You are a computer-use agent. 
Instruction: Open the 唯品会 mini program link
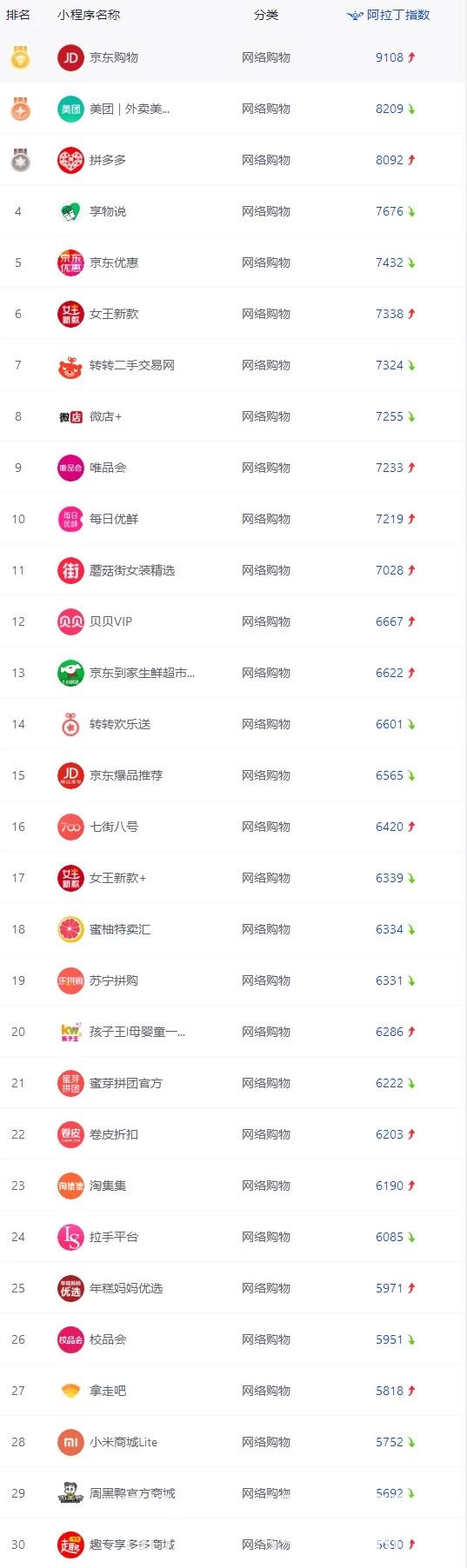(x=108, y=468)
